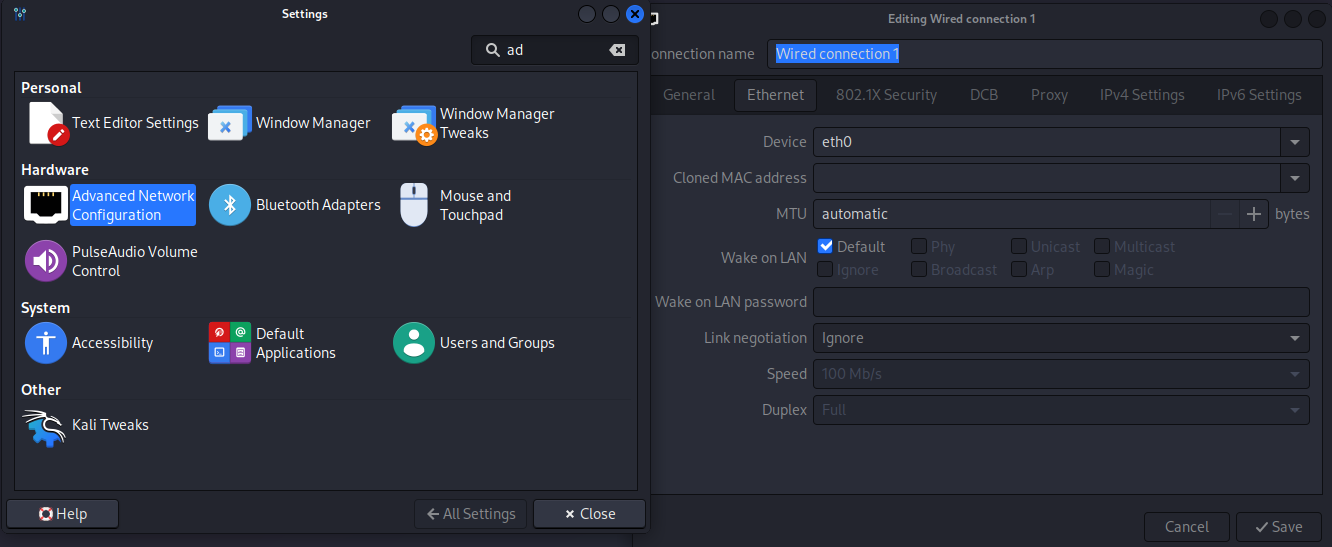This screenshot has width=1332, height=547.
Task: Click the PulseAudio Volume Control label
Action: pos(135,261)
